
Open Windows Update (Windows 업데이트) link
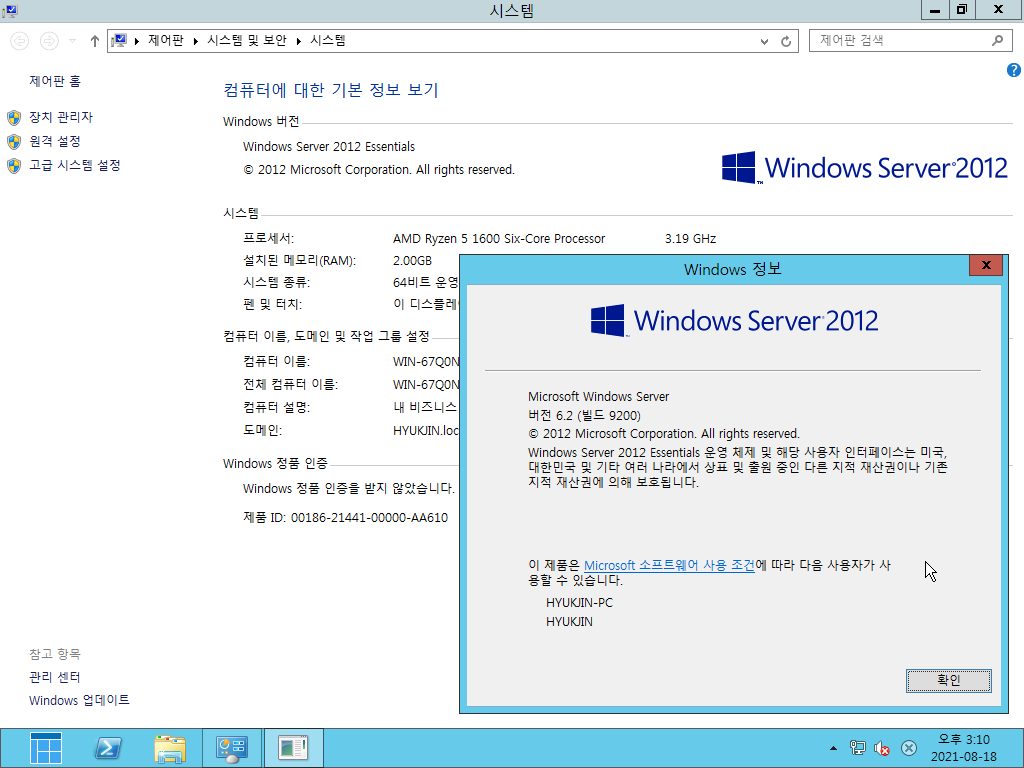pos(79,701)
